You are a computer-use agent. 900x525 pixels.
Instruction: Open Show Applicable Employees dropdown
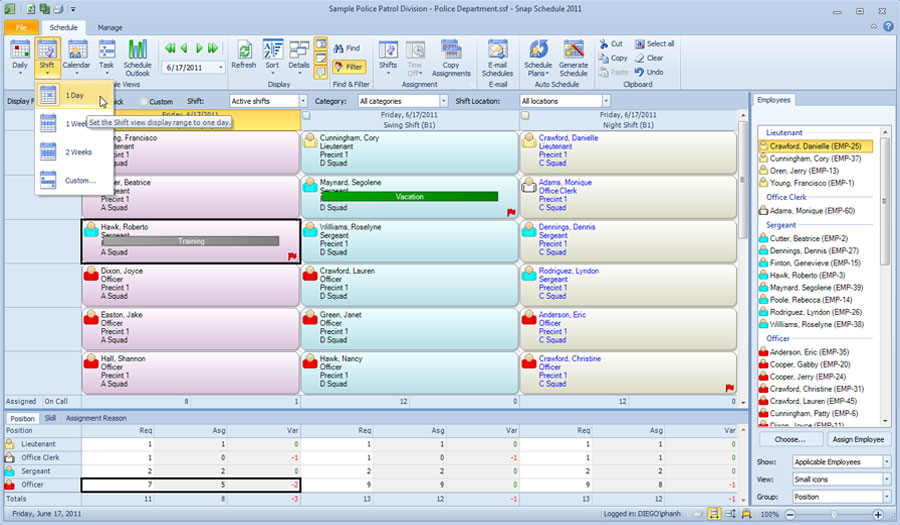[886, 462]
